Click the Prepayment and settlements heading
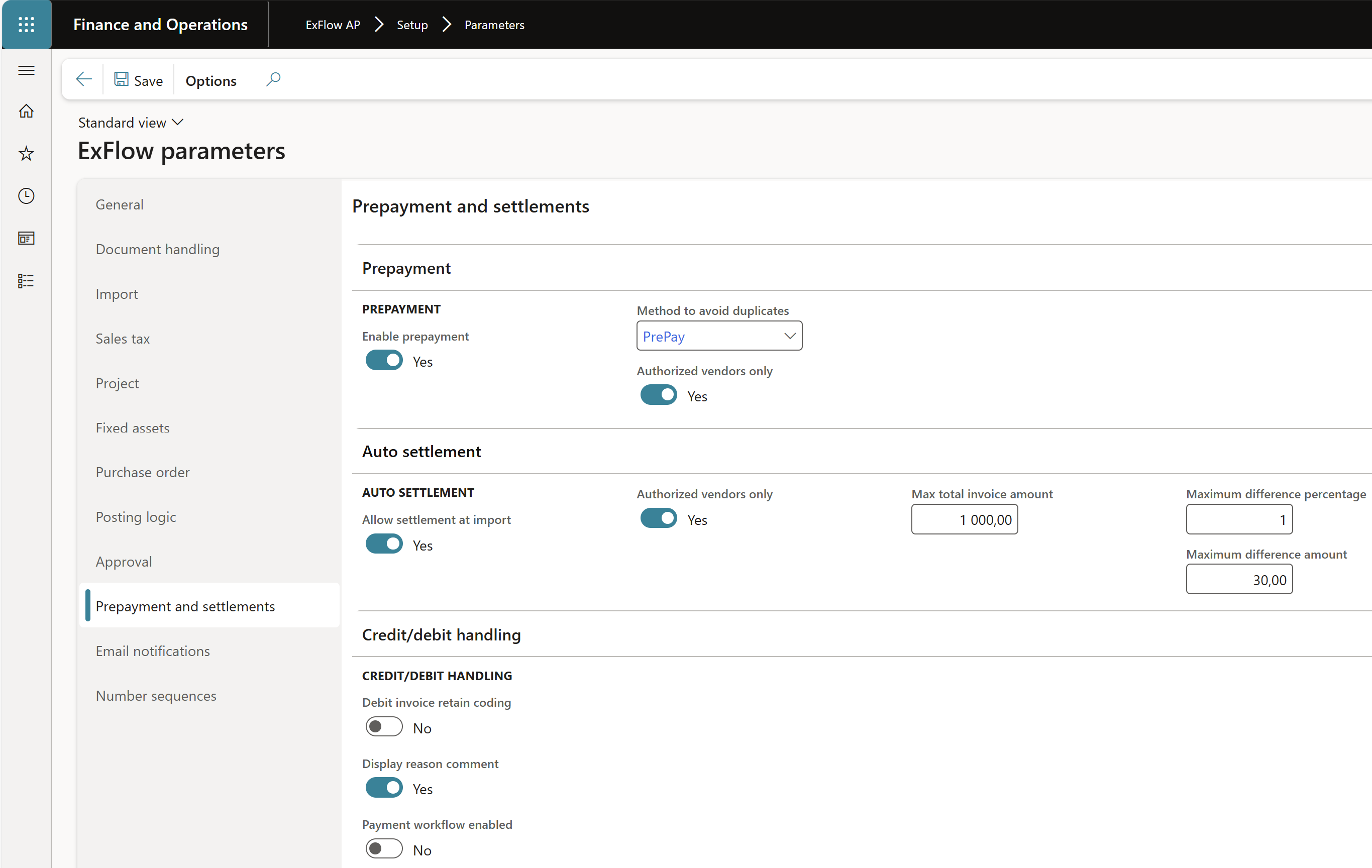1372x868 pixels. coord(471,205)
